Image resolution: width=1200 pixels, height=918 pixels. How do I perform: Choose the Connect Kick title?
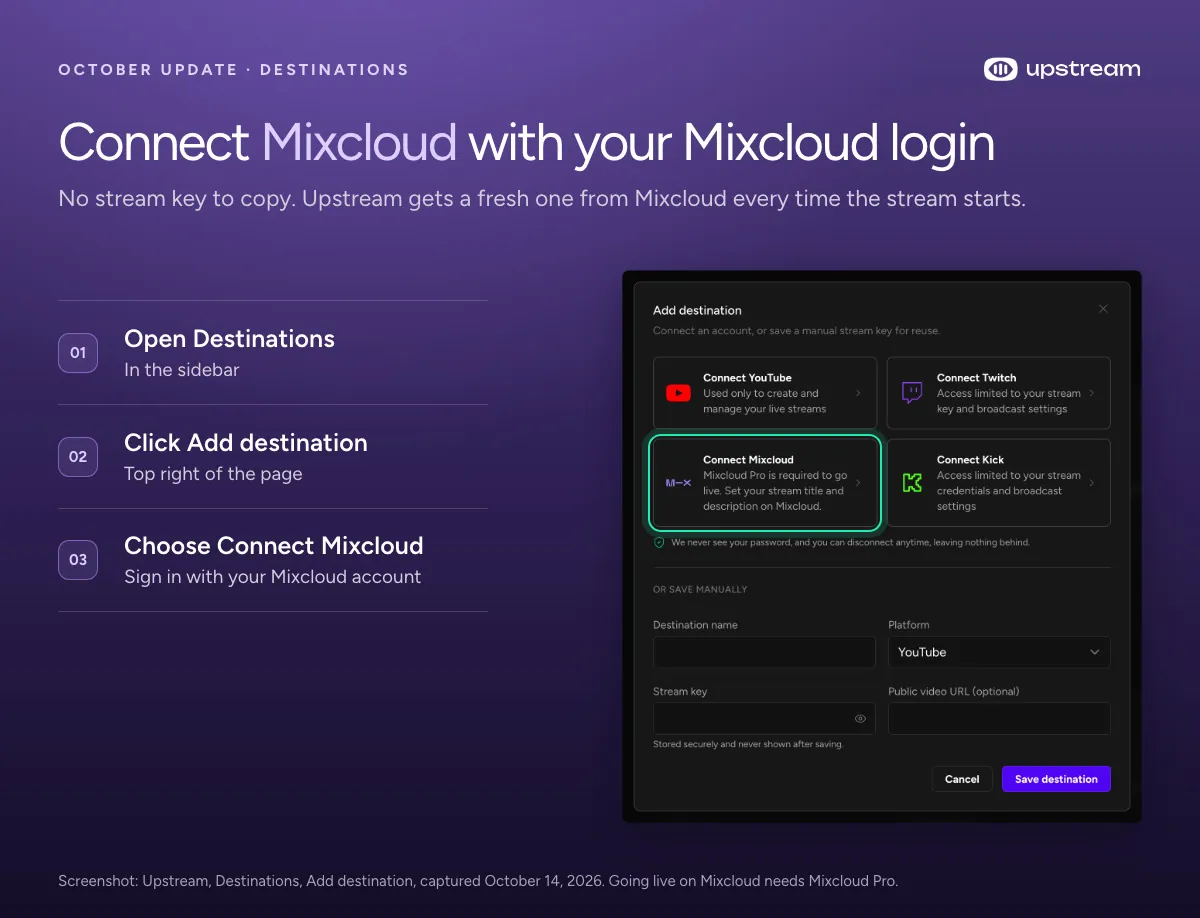970,460
